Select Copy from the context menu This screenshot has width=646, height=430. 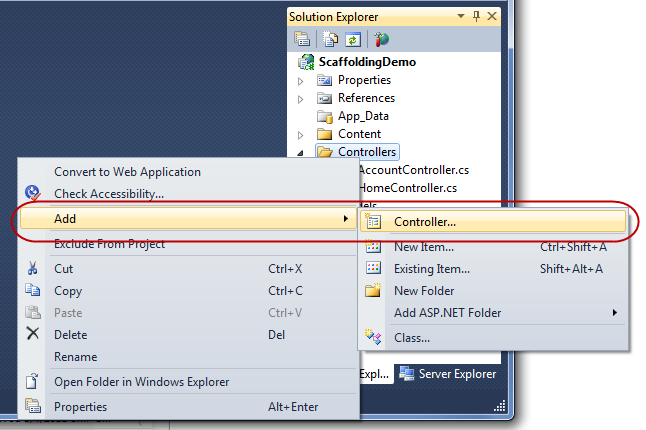187,291
